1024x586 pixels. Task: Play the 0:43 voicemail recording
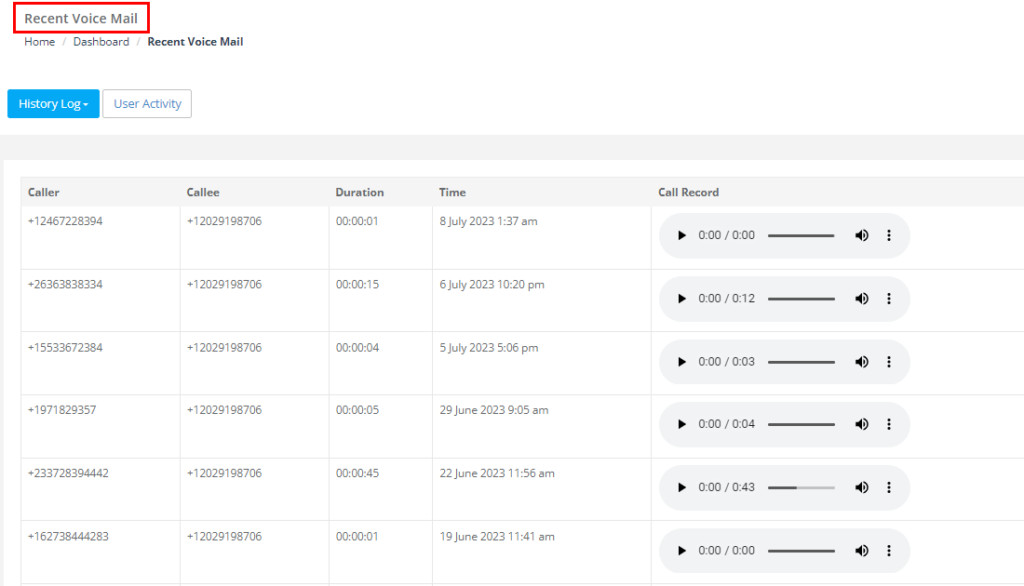point(681,487)
